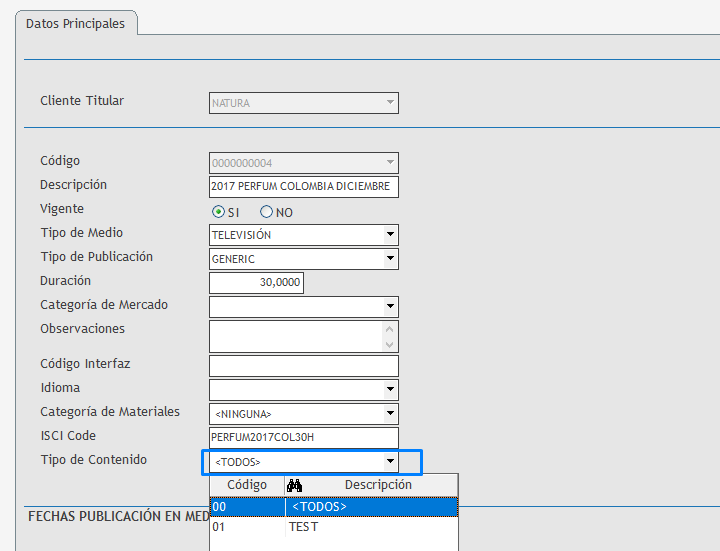Switch to the Datos Principales tab
Image resolution: width=720 pixels, height=551 pixels.
point(75,23)
